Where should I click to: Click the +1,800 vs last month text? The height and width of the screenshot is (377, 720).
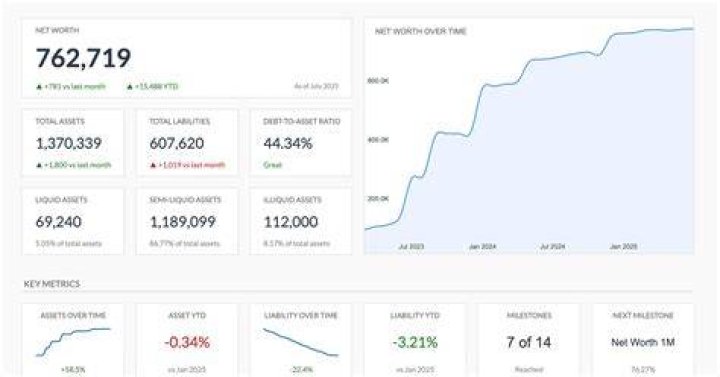[78, 165]
